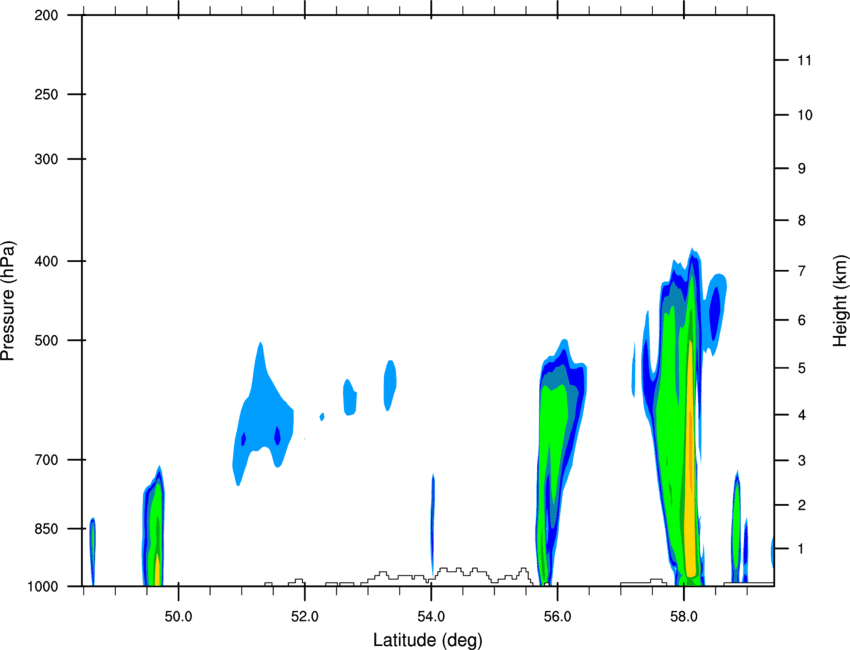The width and height of the screenshot is (850, 650).
Task: Pick the 4 km height label
Action: click(801, 415)
